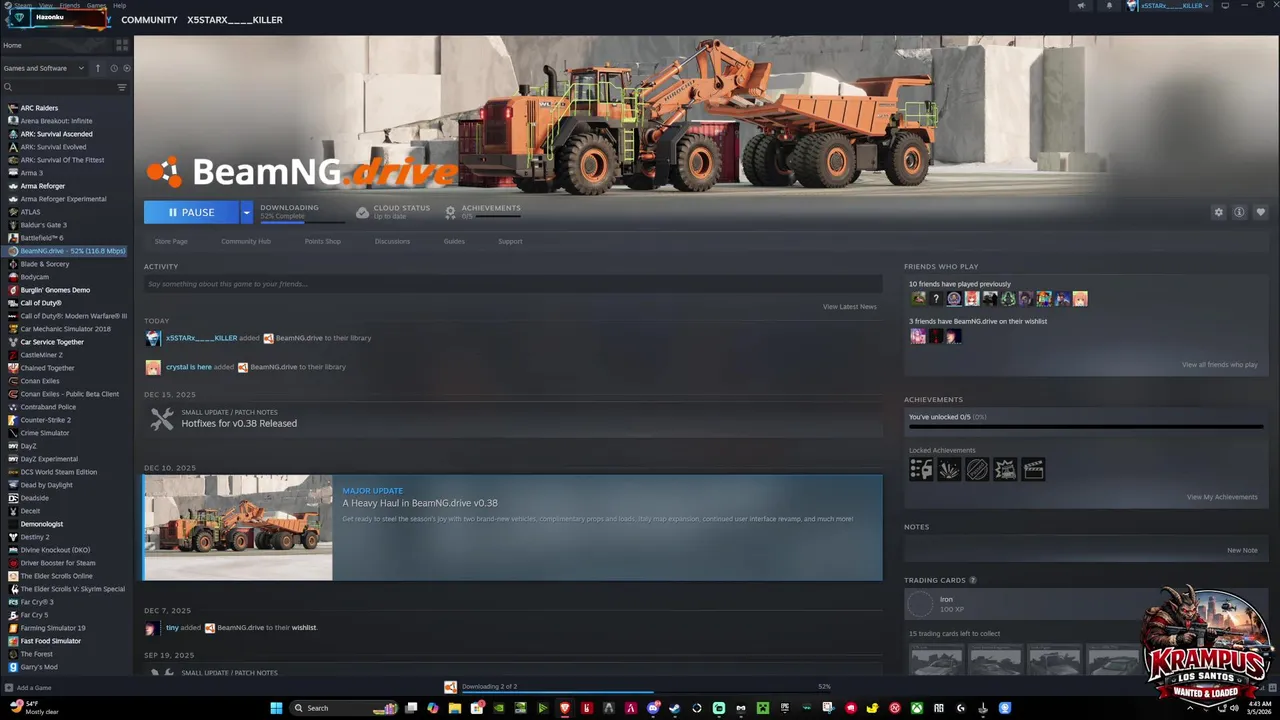The image size is (1280, 720).
Task: Show recent games clock filter
Action: (x=113, y=68)
